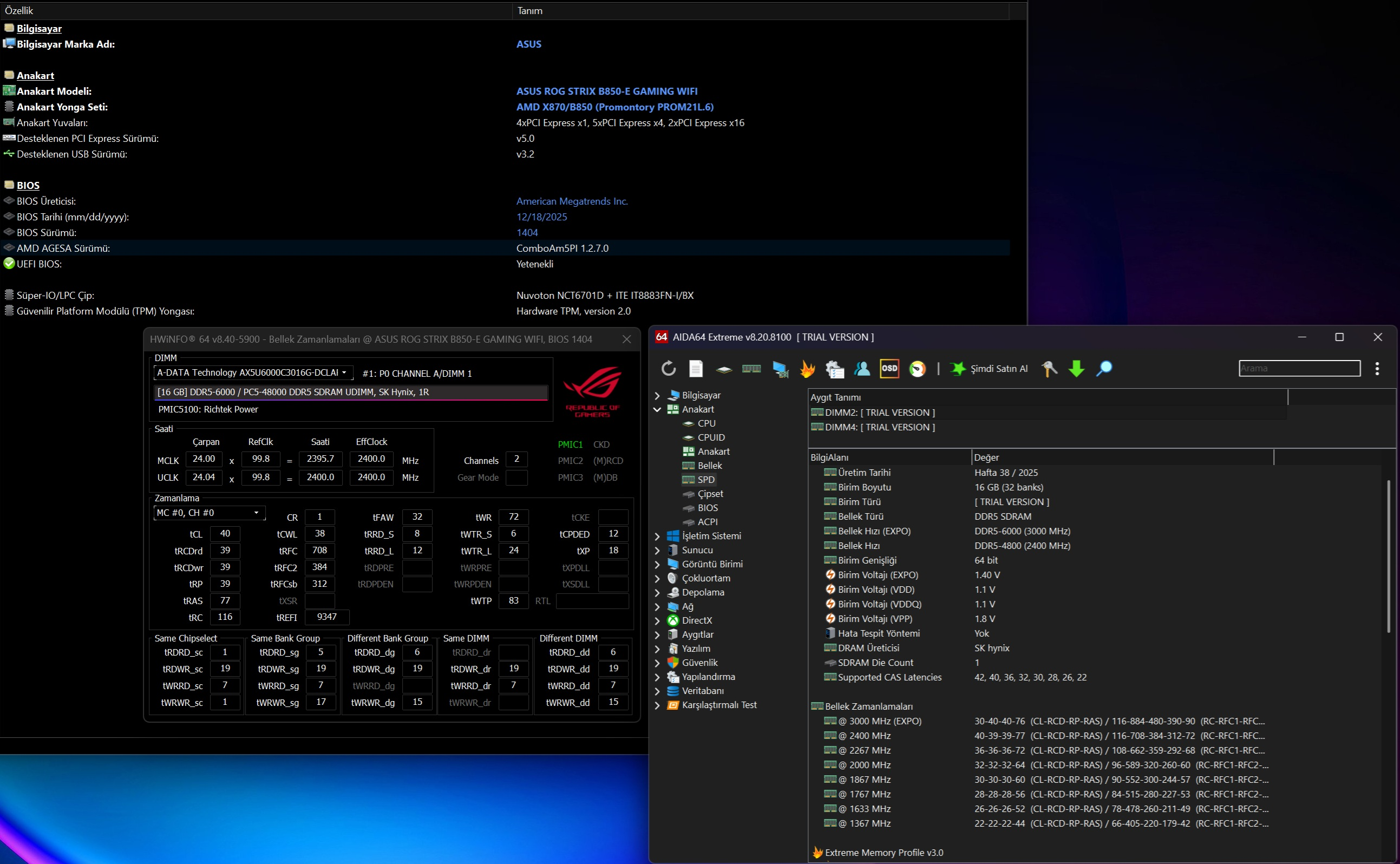
Task: Select the Ağ tree item
Action: pyautogui.click(x=687, y=607)
